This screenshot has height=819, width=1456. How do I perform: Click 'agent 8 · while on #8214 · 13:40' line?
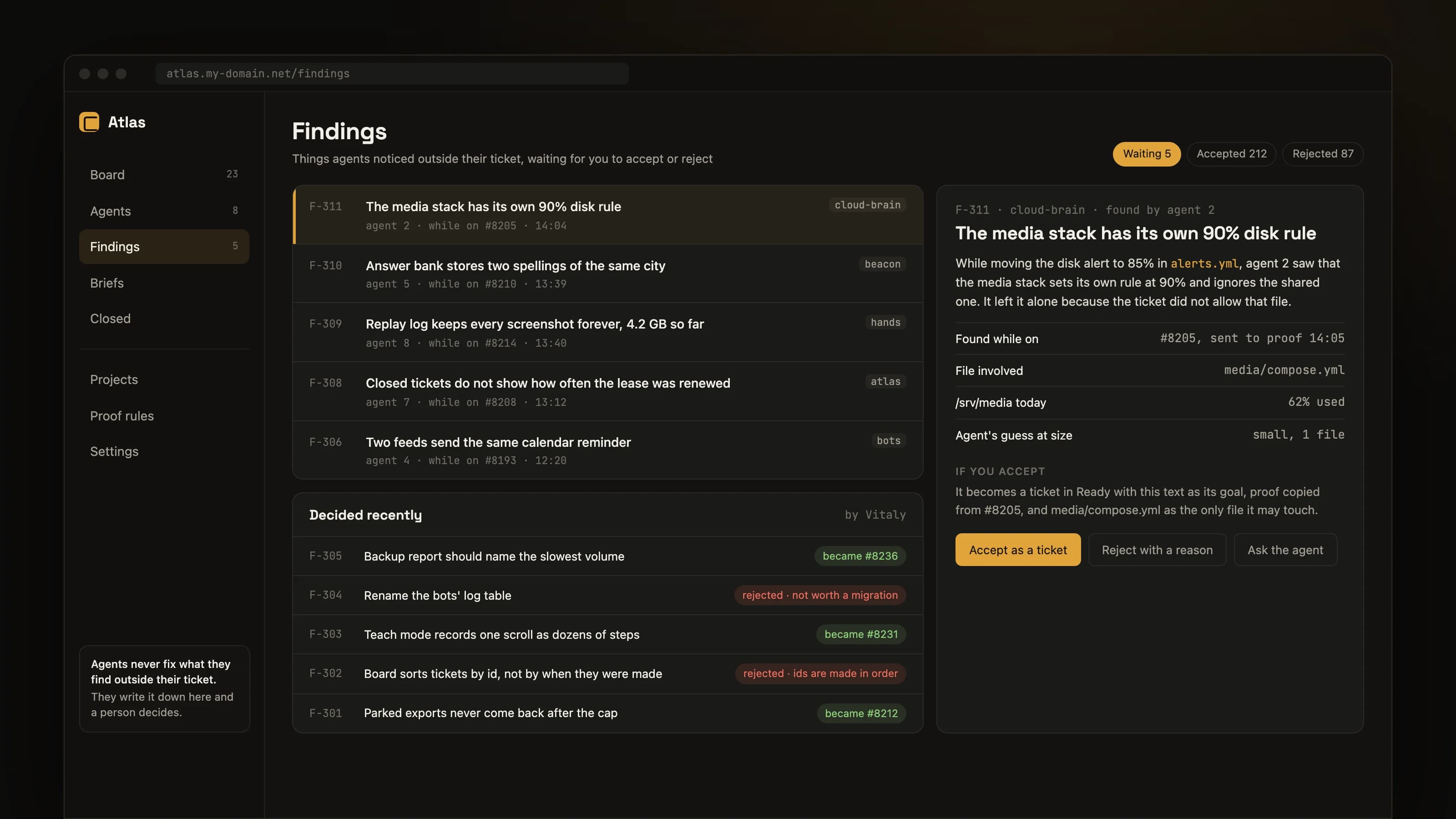(x=466, y=343)
